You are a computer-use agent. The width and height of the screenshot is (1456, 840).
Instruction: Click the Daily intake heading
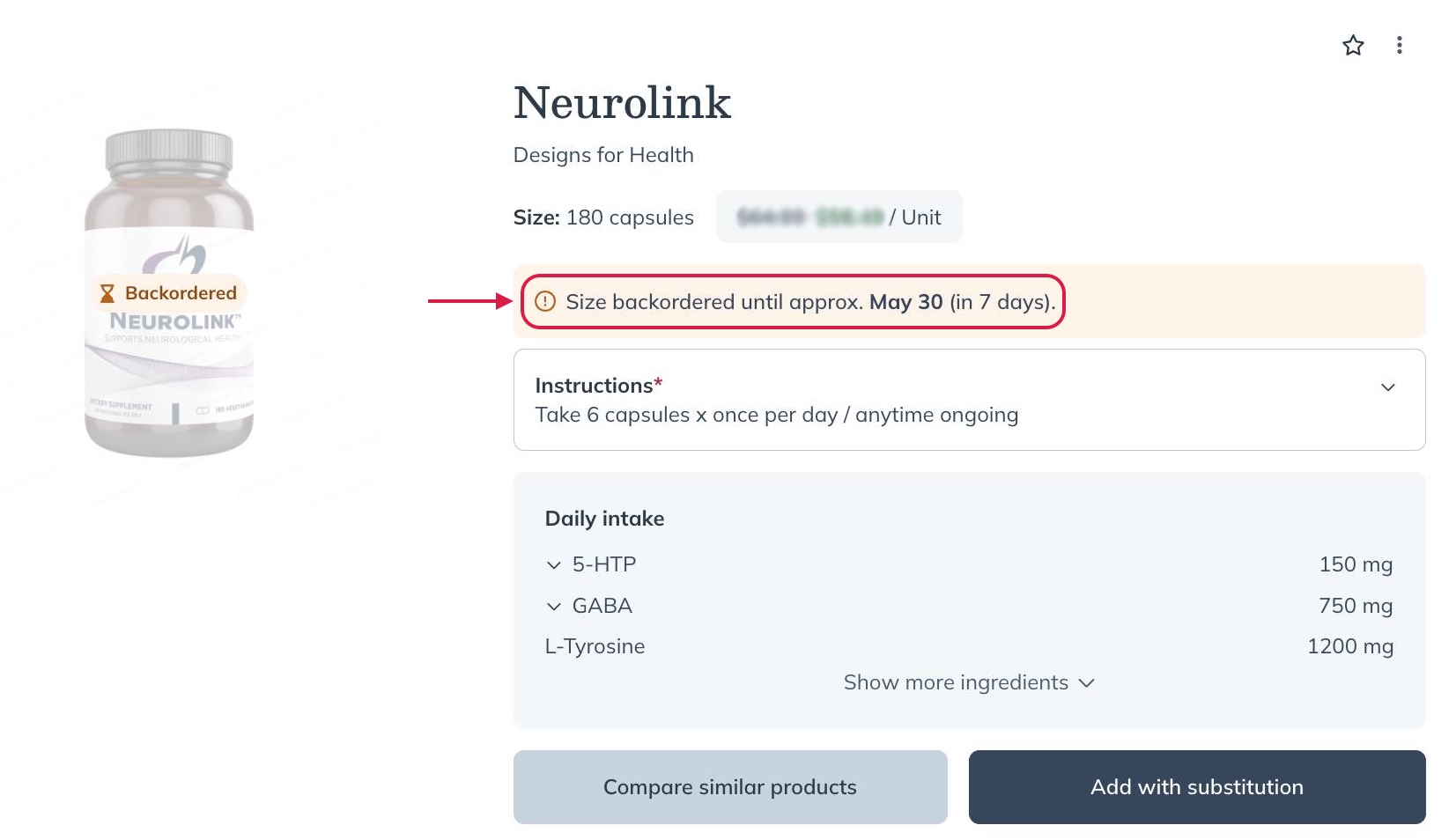click(x=604, y=519)
